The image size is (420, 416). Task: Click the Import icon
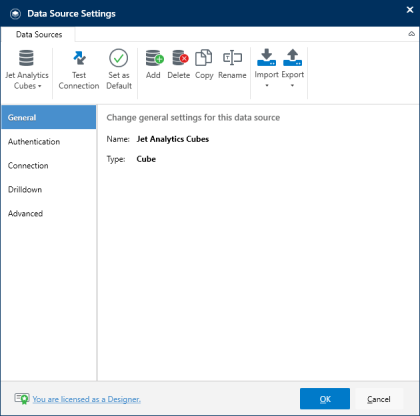[x=267, y=57]
